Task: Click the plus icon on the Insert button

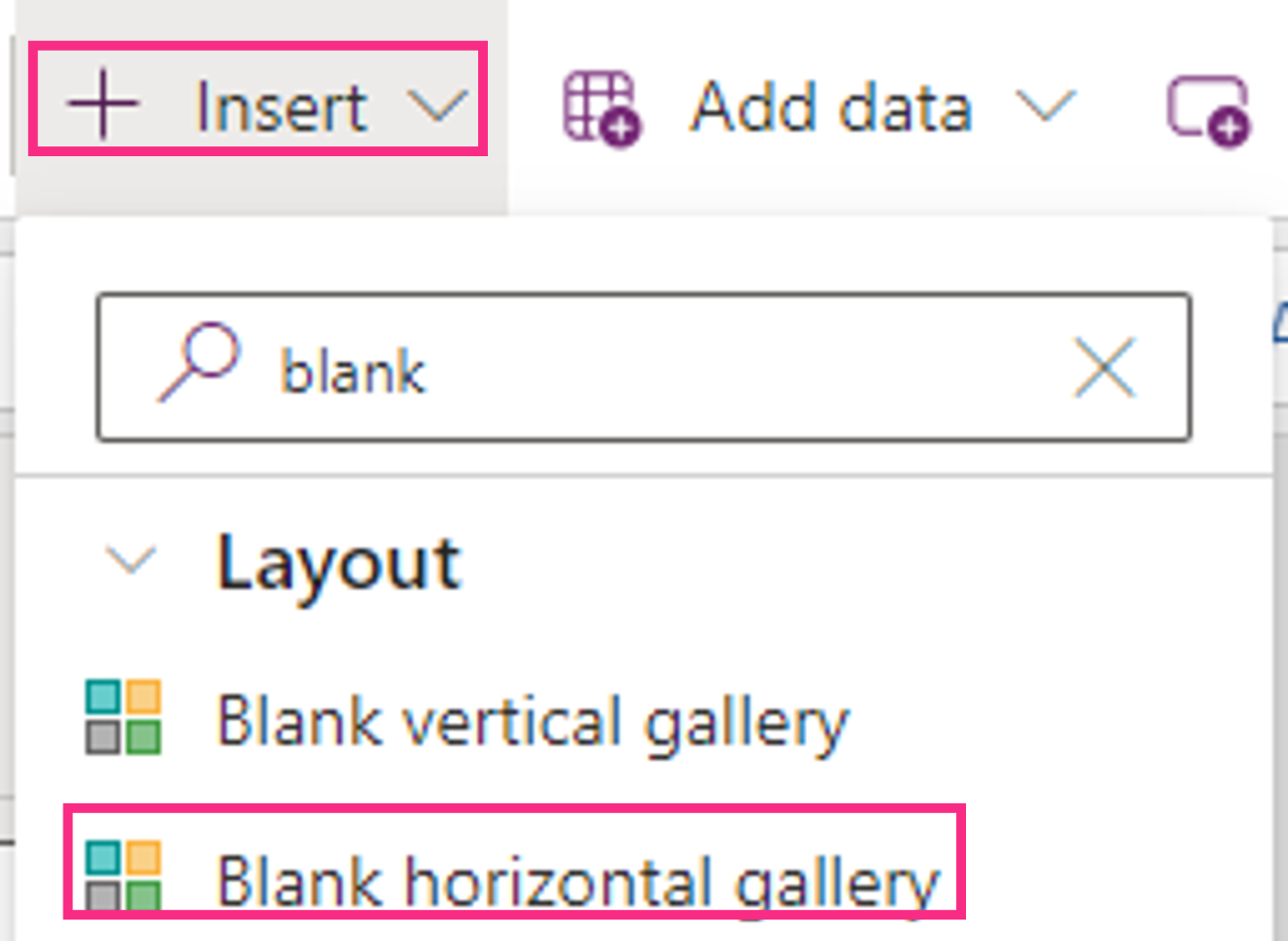Action: [x=102, y=104]
